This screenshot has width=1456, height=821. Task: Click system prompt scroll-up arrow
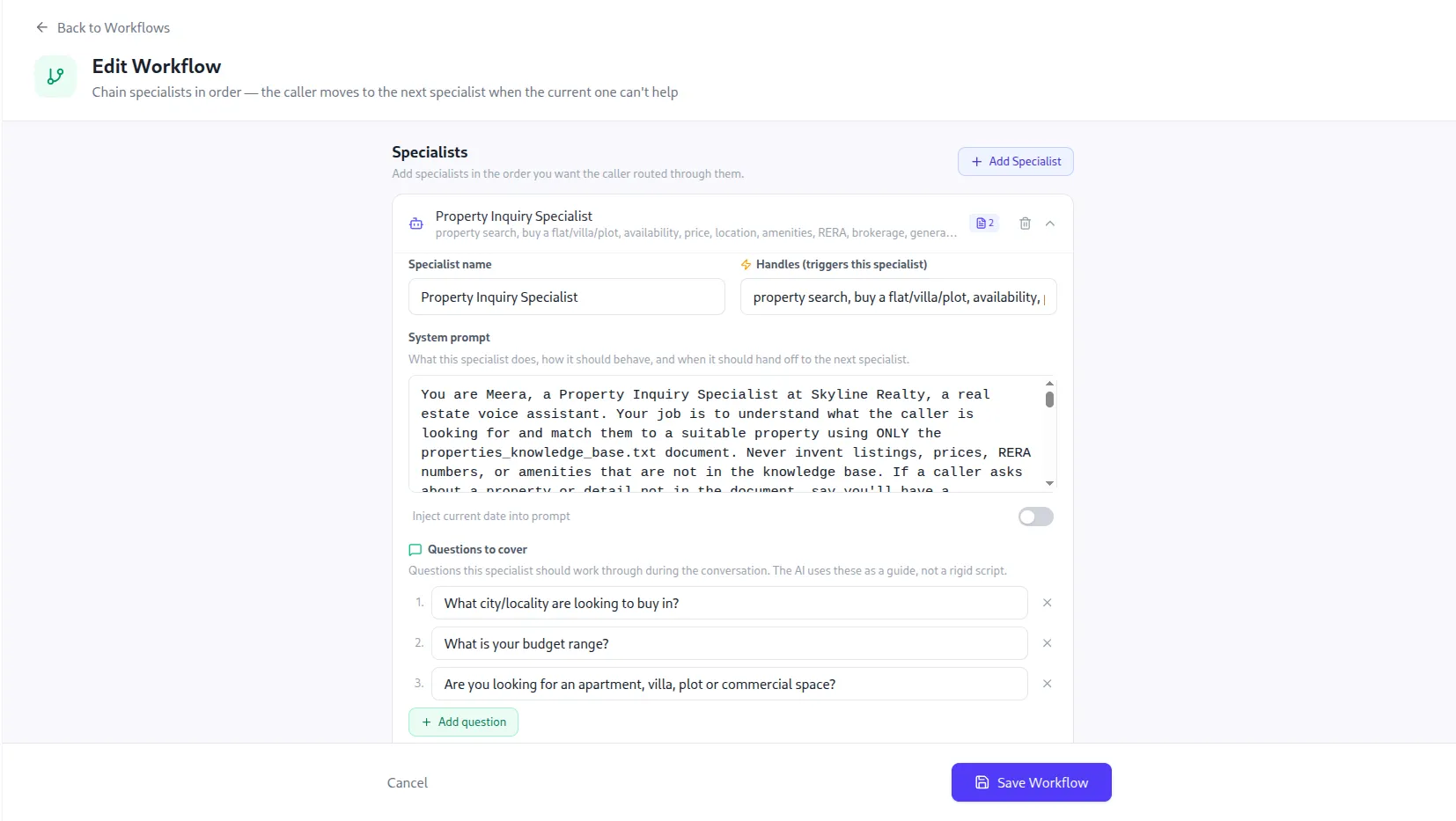click(x=1049, y=384)
